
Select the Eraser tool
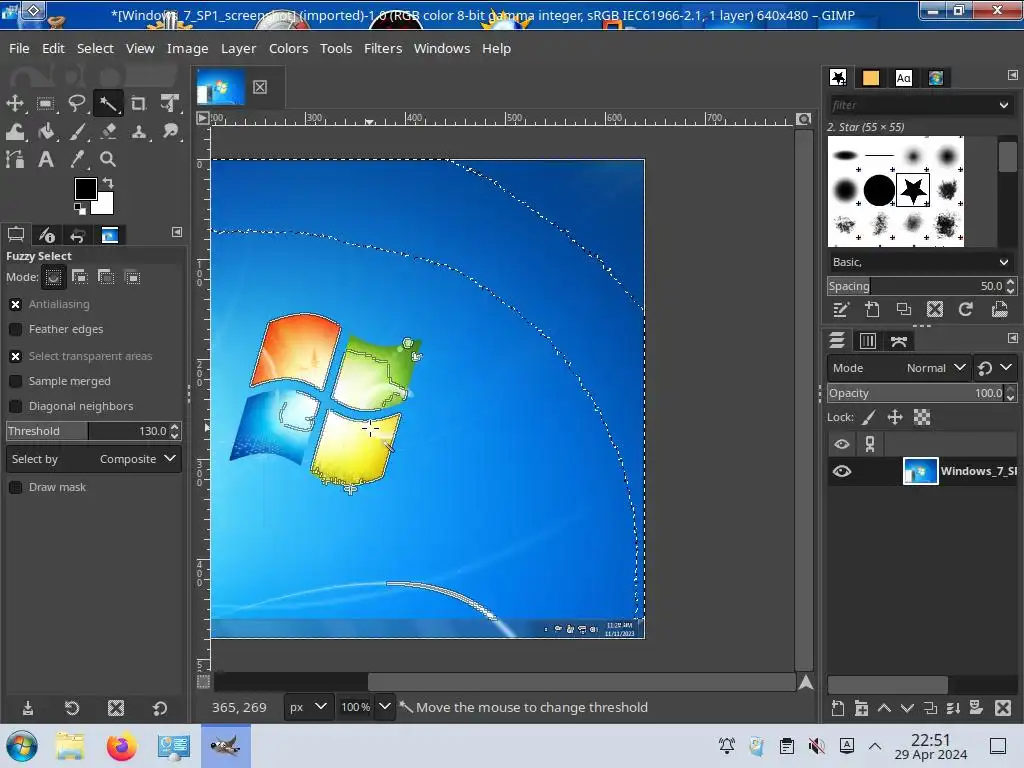click(108, 132)
